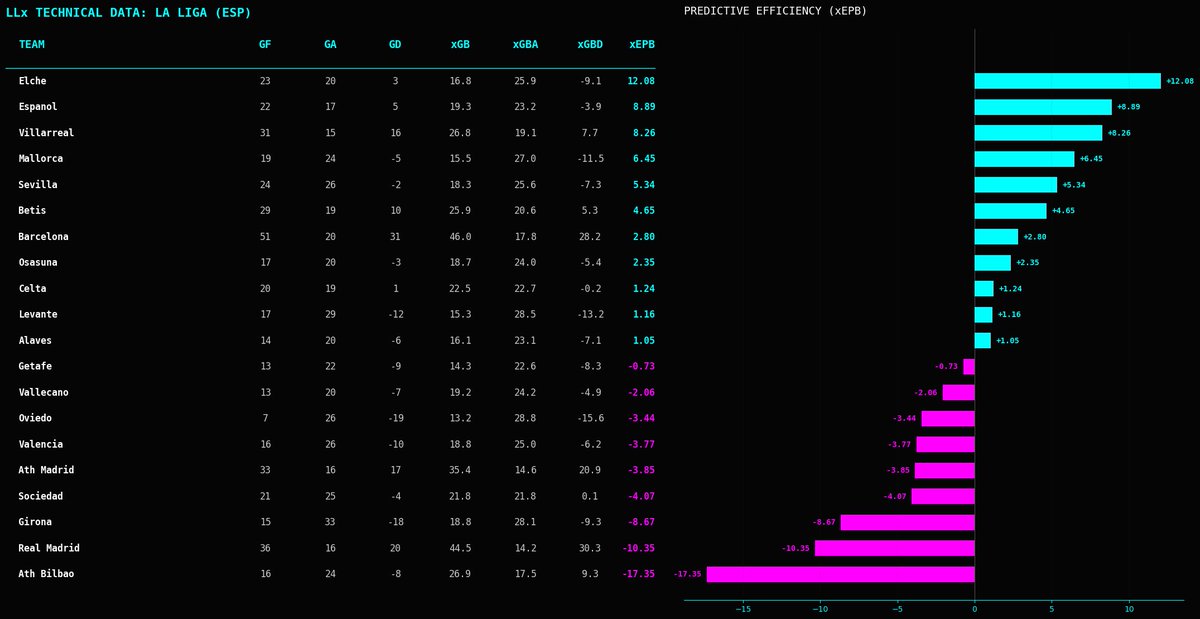
Task: Select the xGB column header
Action: 460,45
